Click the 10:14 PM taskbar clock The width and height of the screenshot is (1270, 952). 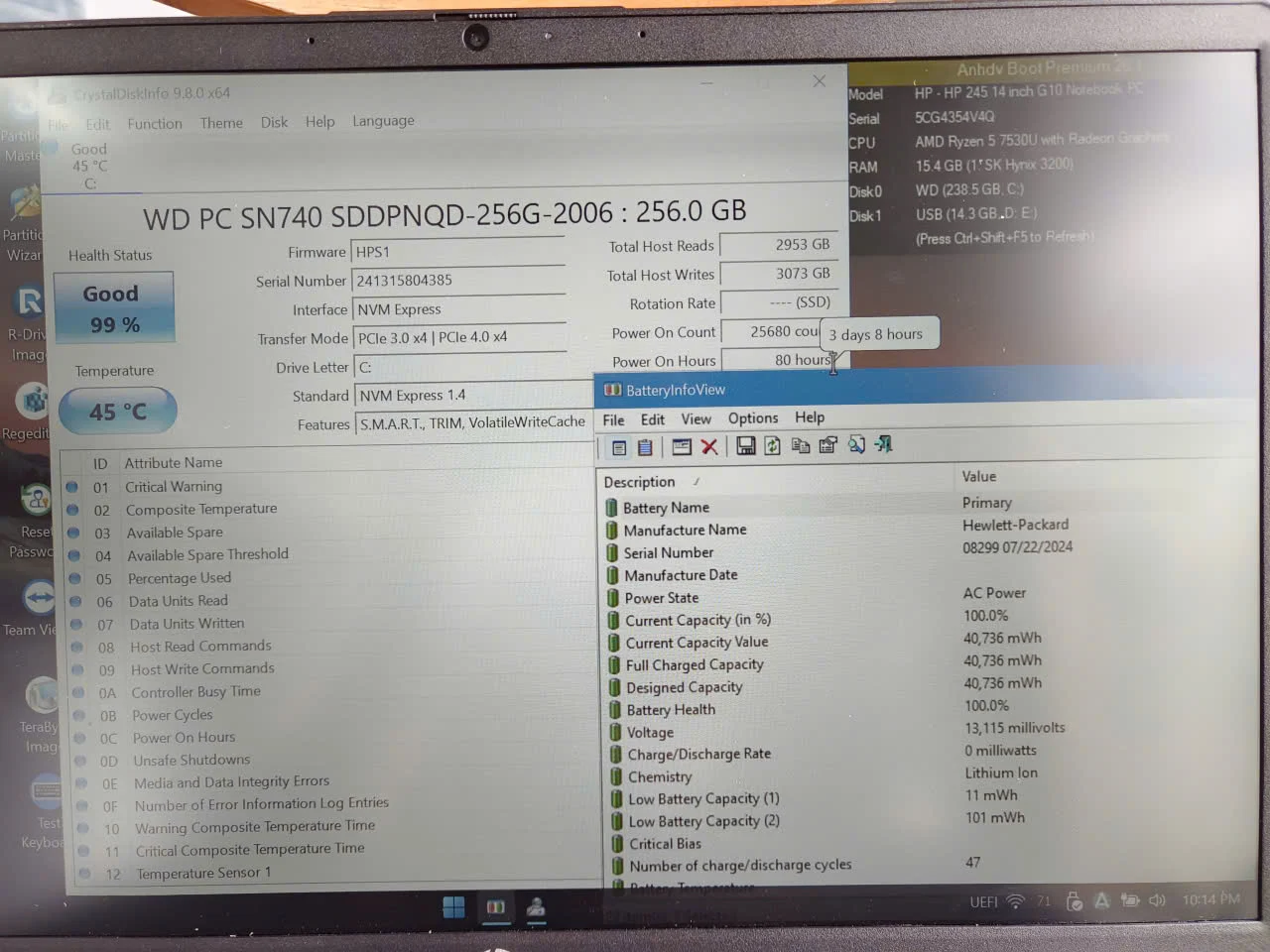[1210, 899]
